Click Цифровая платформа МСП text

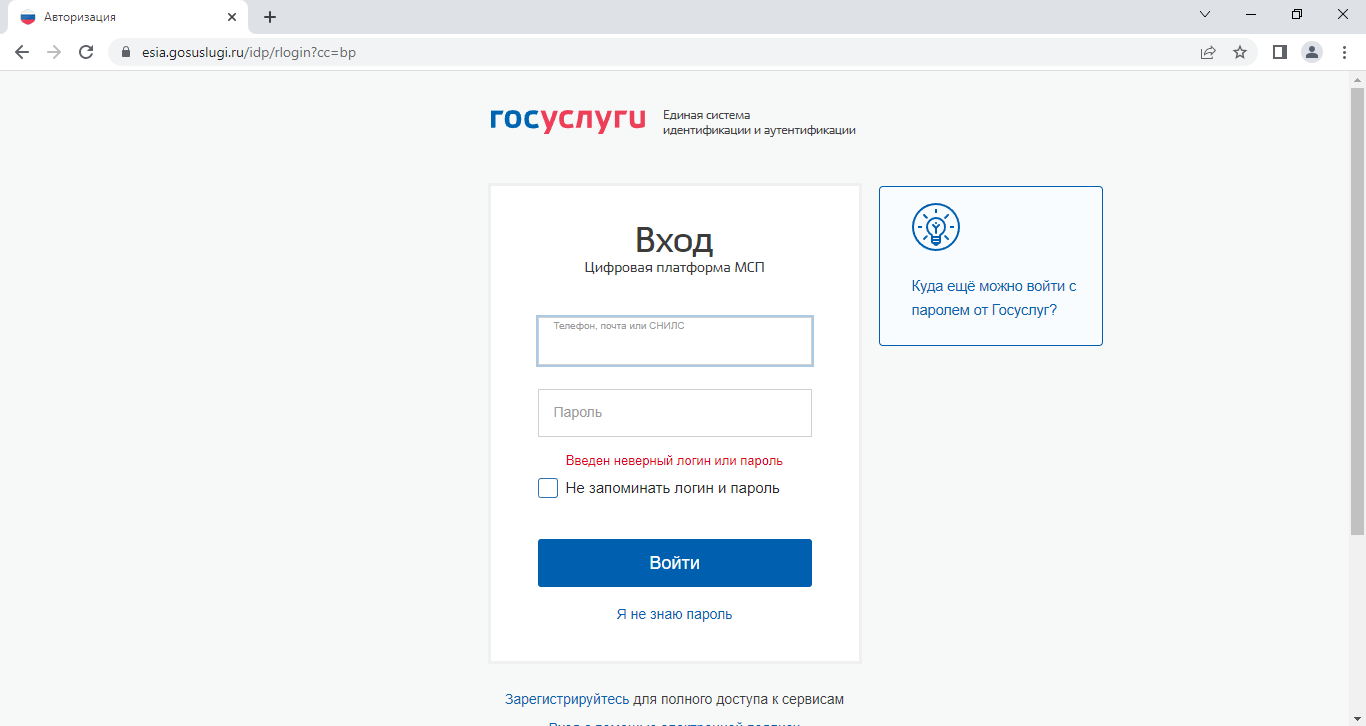coord(675,267)
